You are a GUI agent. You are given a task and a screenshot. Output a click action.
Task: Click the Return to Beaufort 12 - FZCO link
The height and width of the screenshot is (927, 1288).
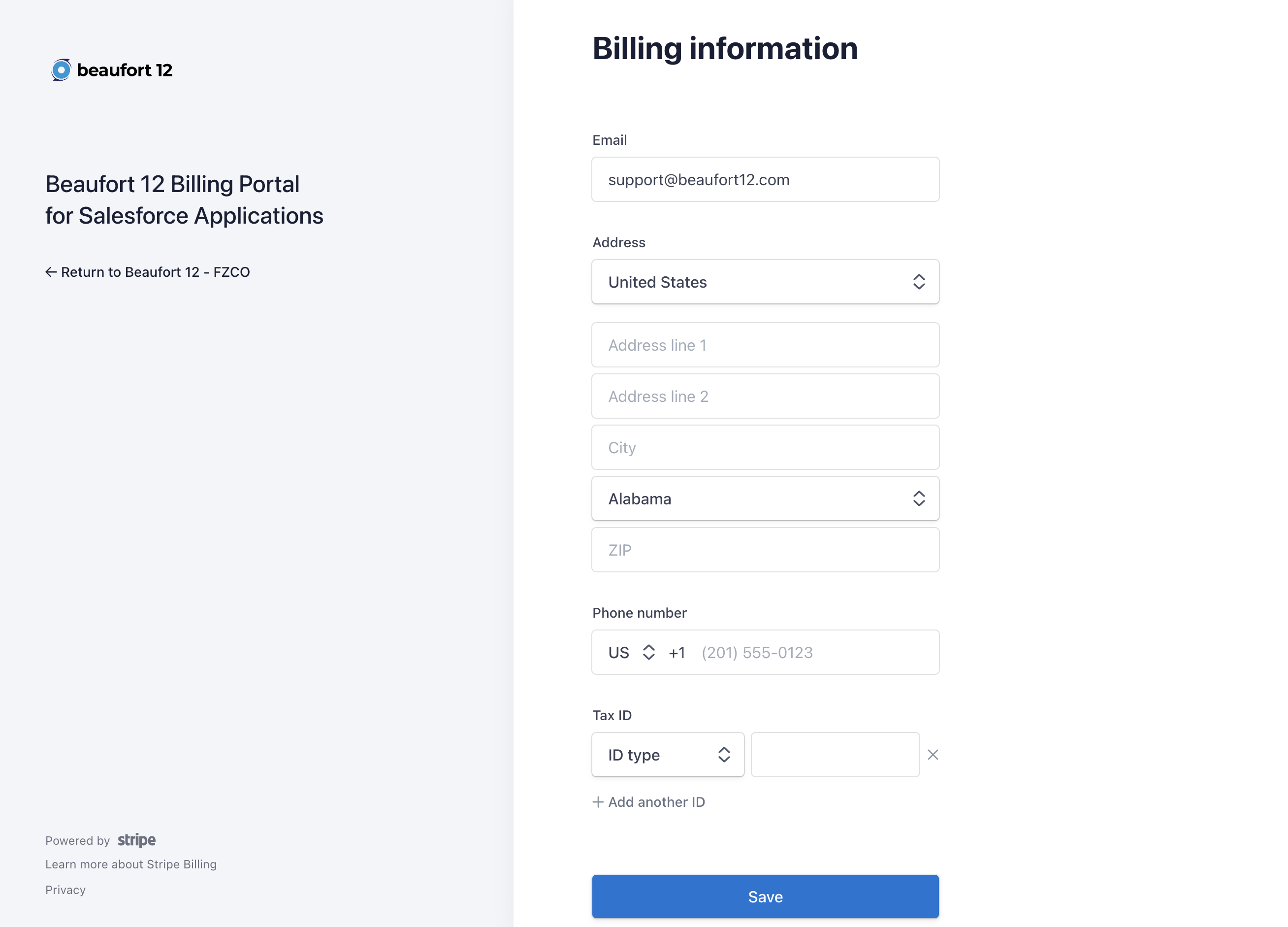148,272
